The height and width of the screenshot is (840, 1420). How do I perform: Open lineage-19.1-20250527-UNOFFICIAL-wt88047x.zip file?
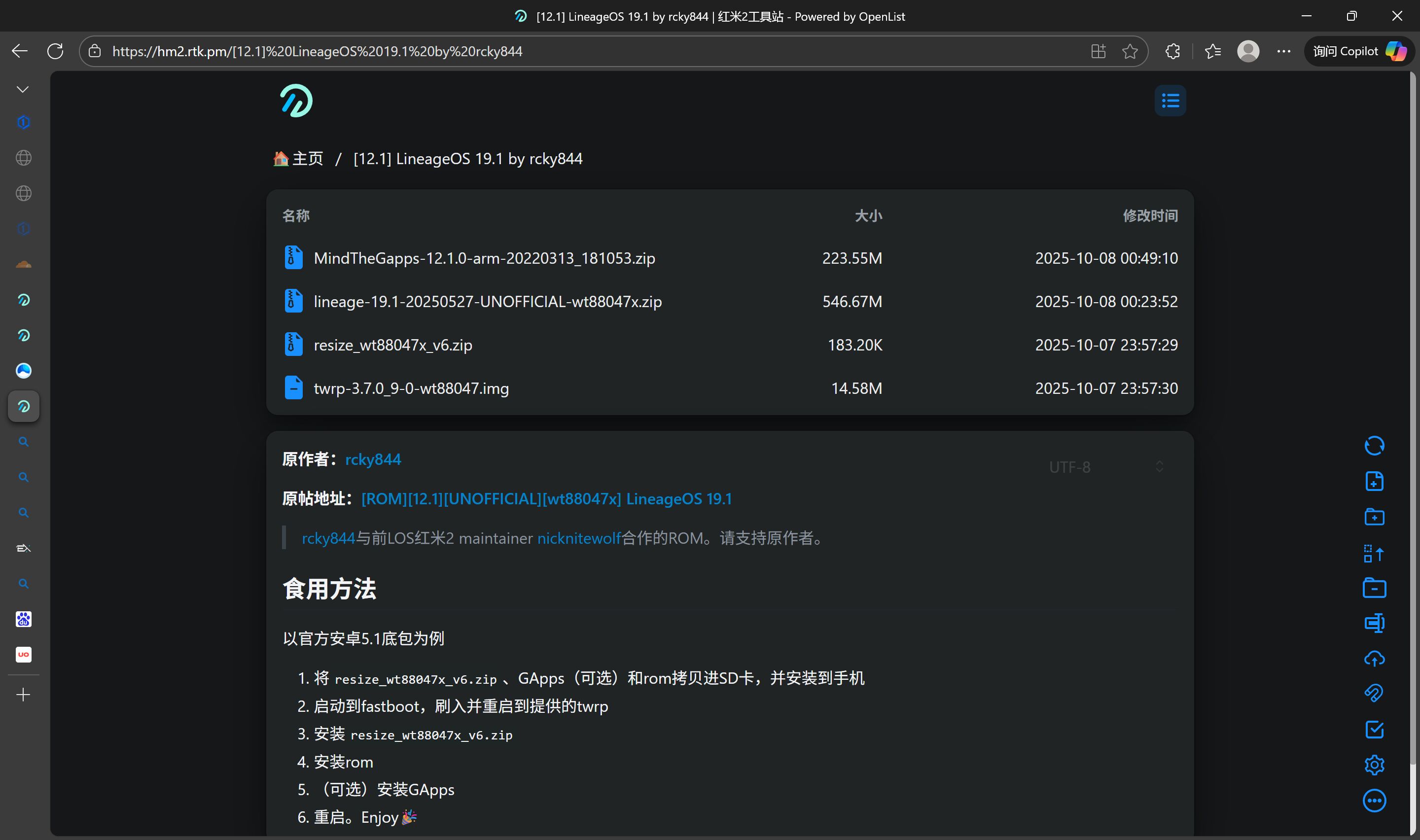pyautogui.click(x=487, y=302)
